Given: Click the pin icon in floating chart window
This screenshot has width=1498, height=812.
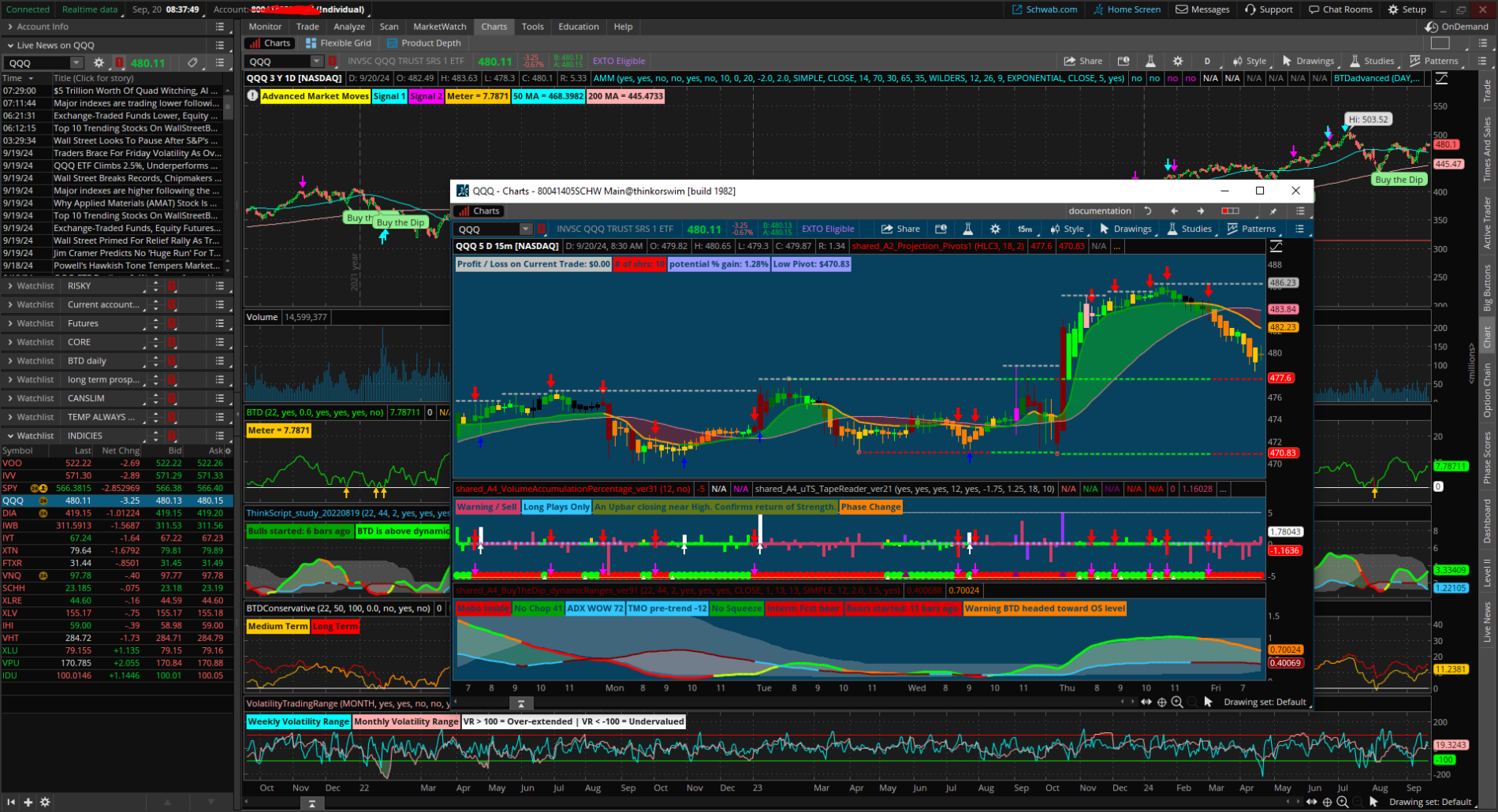Looking at the screenshot, I should [x=1273, y=210].
